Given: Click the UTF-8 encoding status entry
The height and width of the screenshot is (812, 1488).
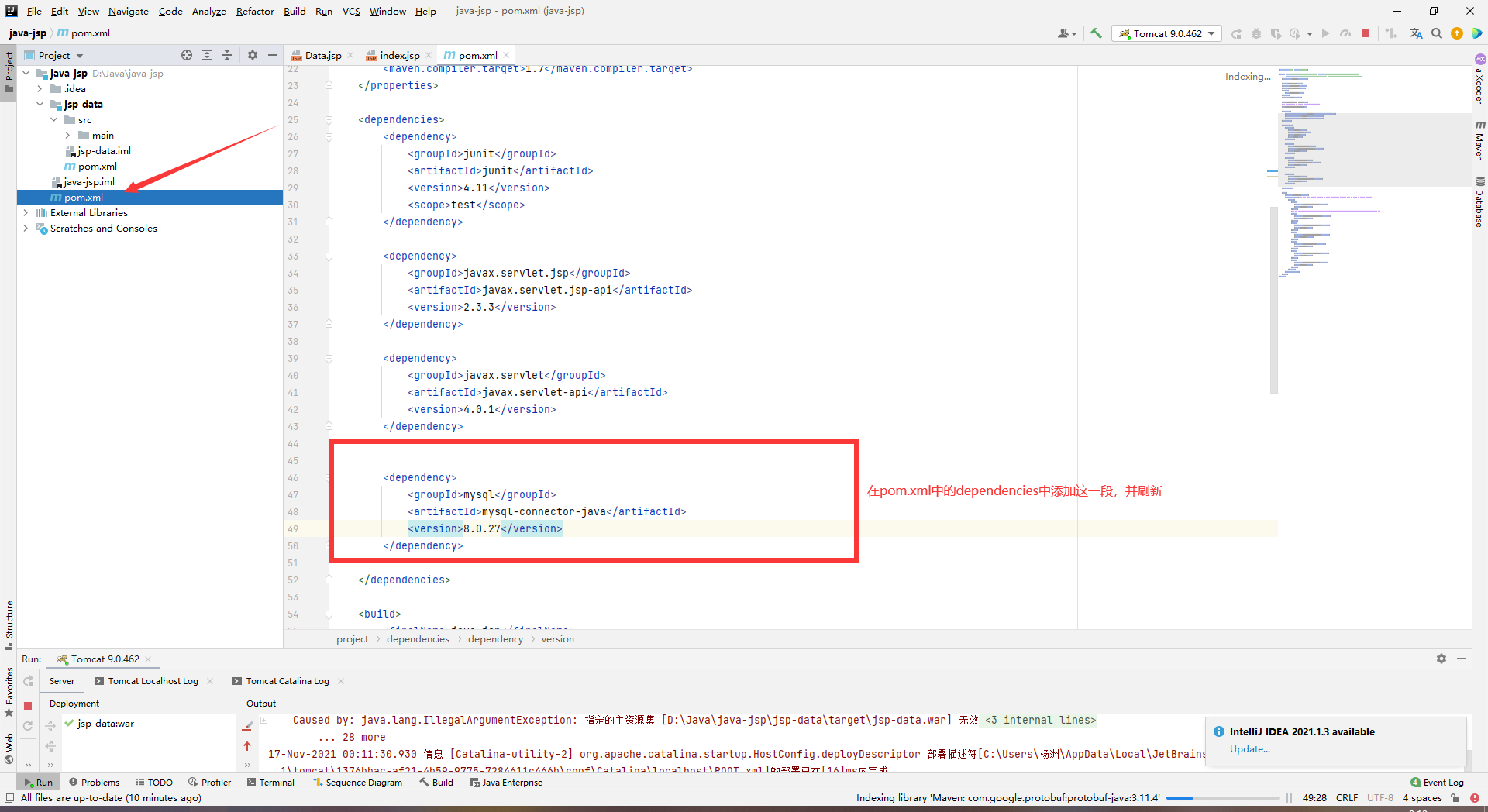Looking at the screenshot, I should click(1379, 798).
